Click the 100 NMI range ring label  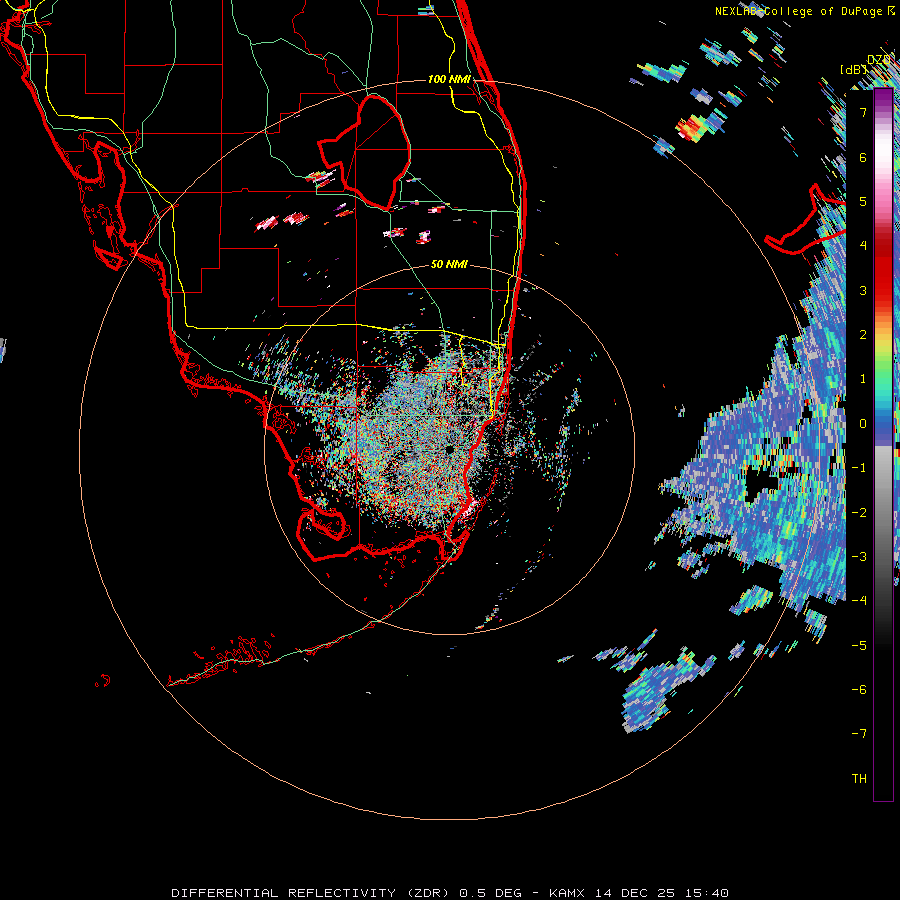point(449,79)
